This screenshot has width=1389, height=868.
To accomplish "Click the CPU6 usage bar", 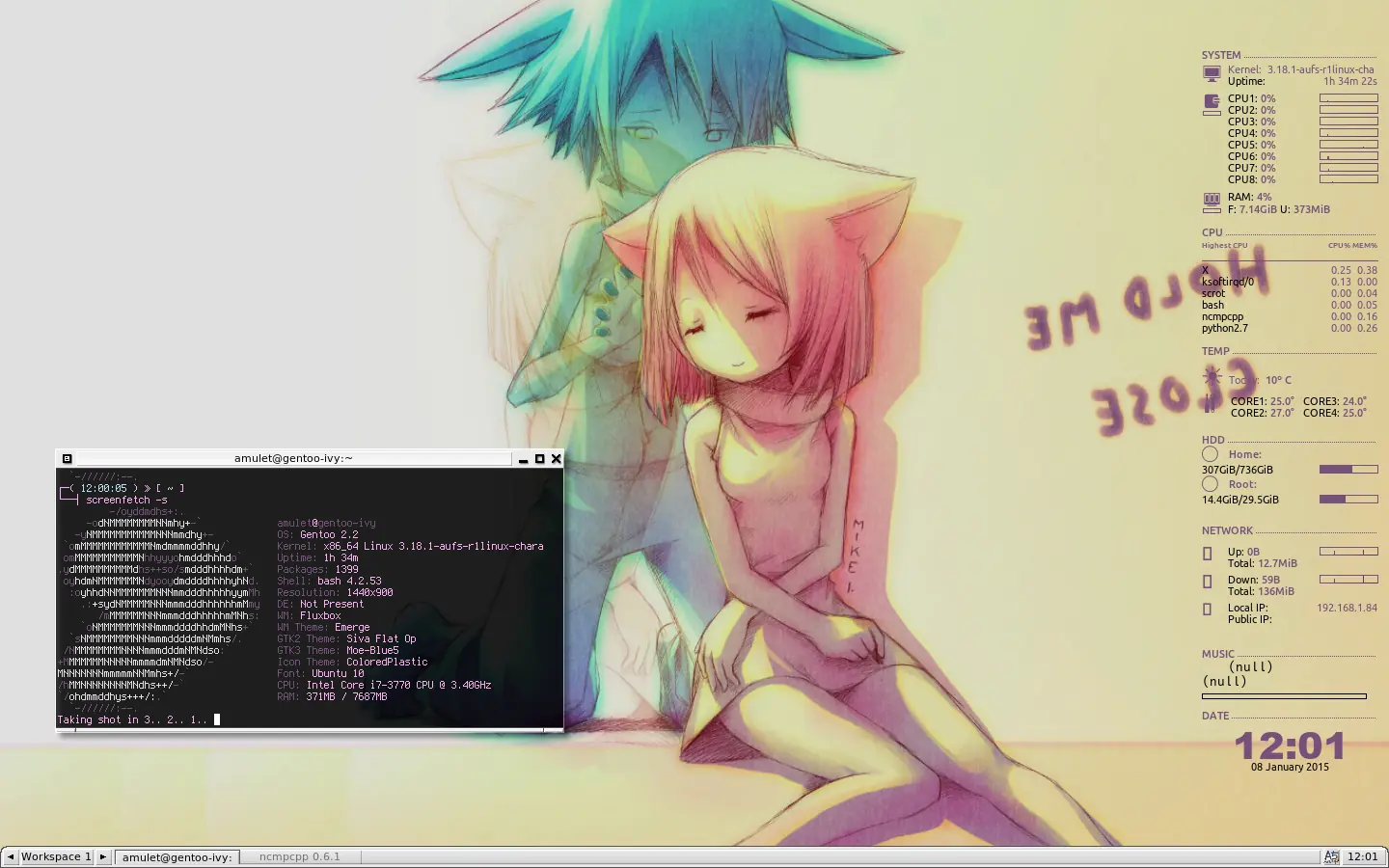I will click(1348, 156).
